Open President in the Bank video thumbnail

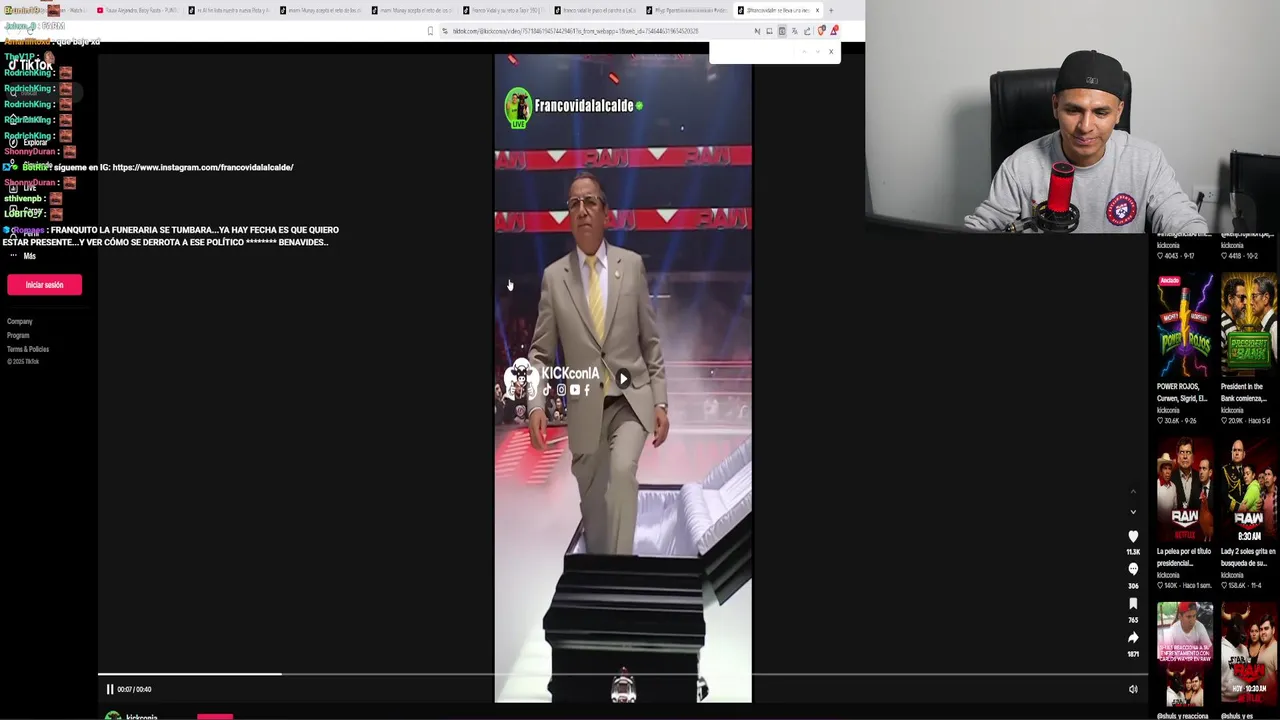(x=1248, y=325)
